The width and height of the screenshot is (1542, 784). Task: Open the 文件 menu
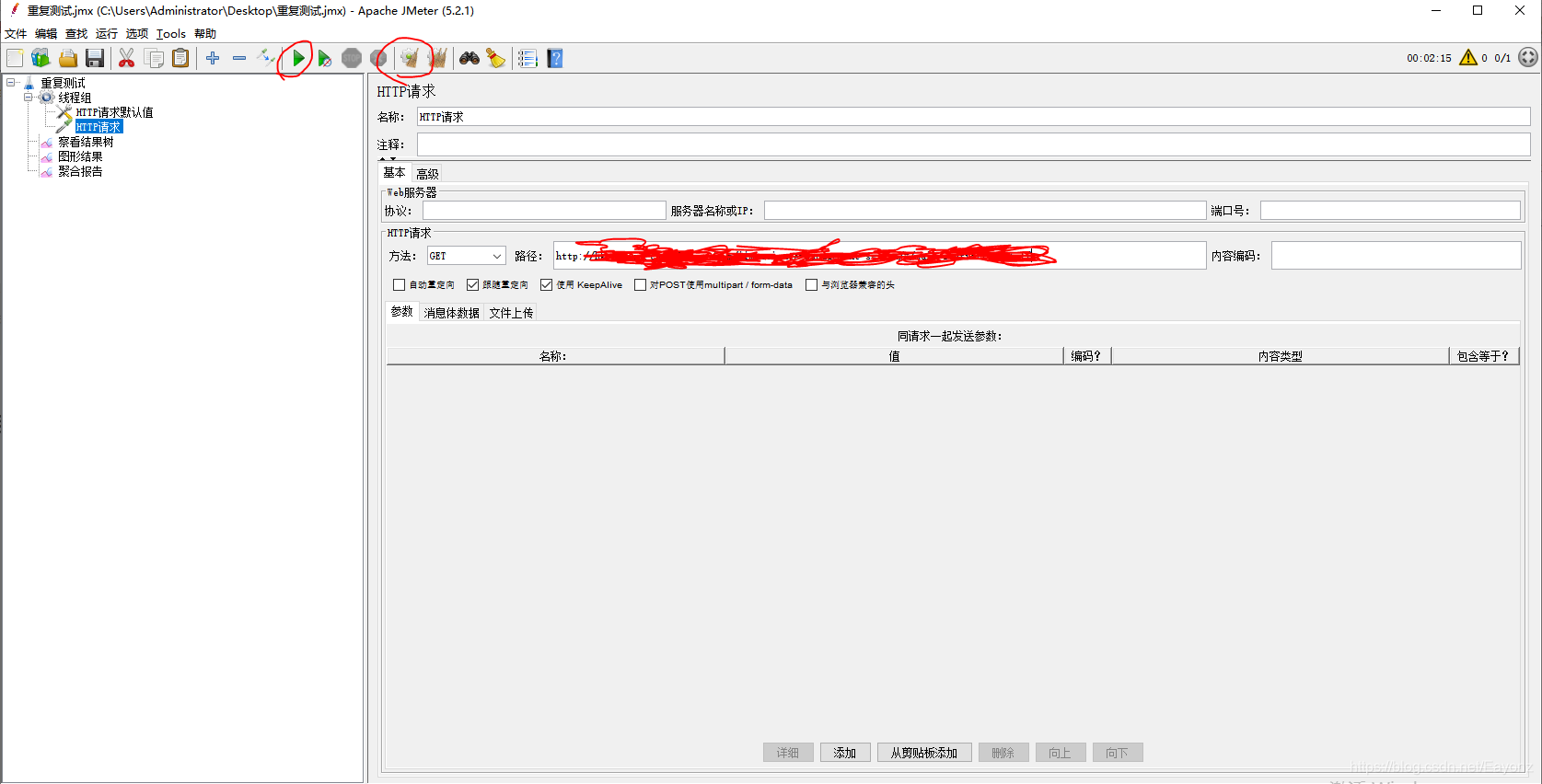tap(16, 33)
